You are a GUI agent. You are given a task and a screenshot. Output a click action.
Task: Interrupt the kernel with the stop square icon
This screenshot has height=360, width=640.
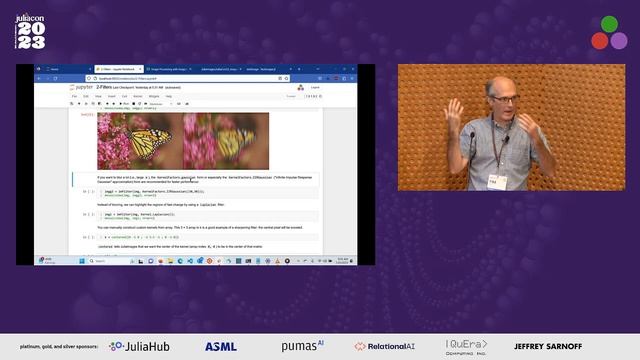click(x=134, y=104)
